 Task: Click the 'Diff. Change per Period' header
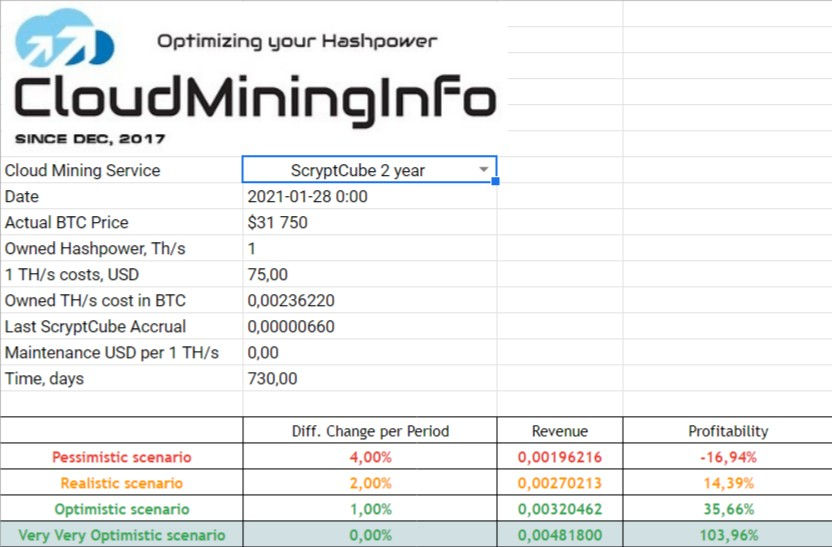[x=370, y=431]
